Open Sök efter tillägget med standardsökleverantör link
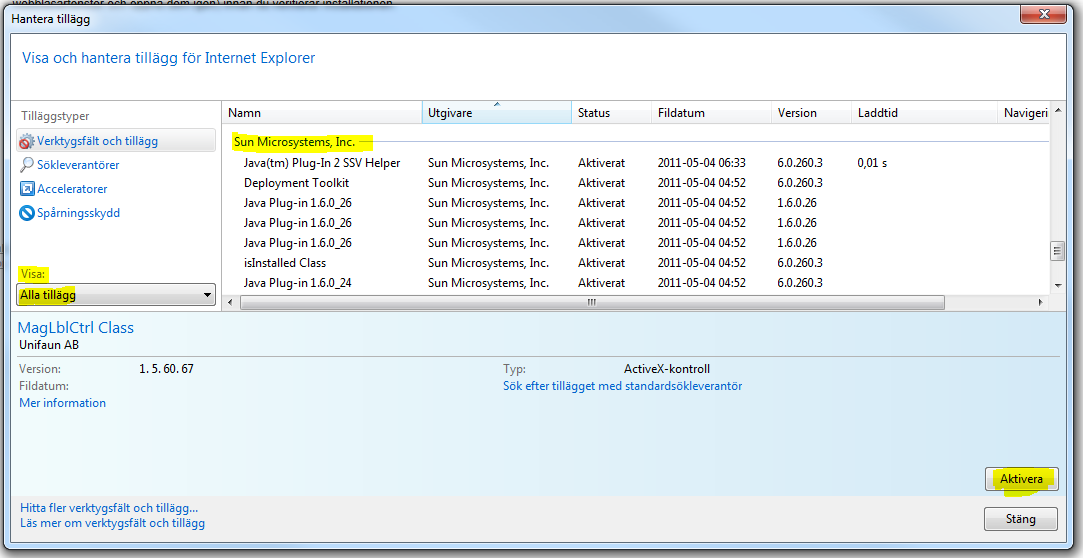The width and height of the screenshot is (1083, 558). point(622,386)
